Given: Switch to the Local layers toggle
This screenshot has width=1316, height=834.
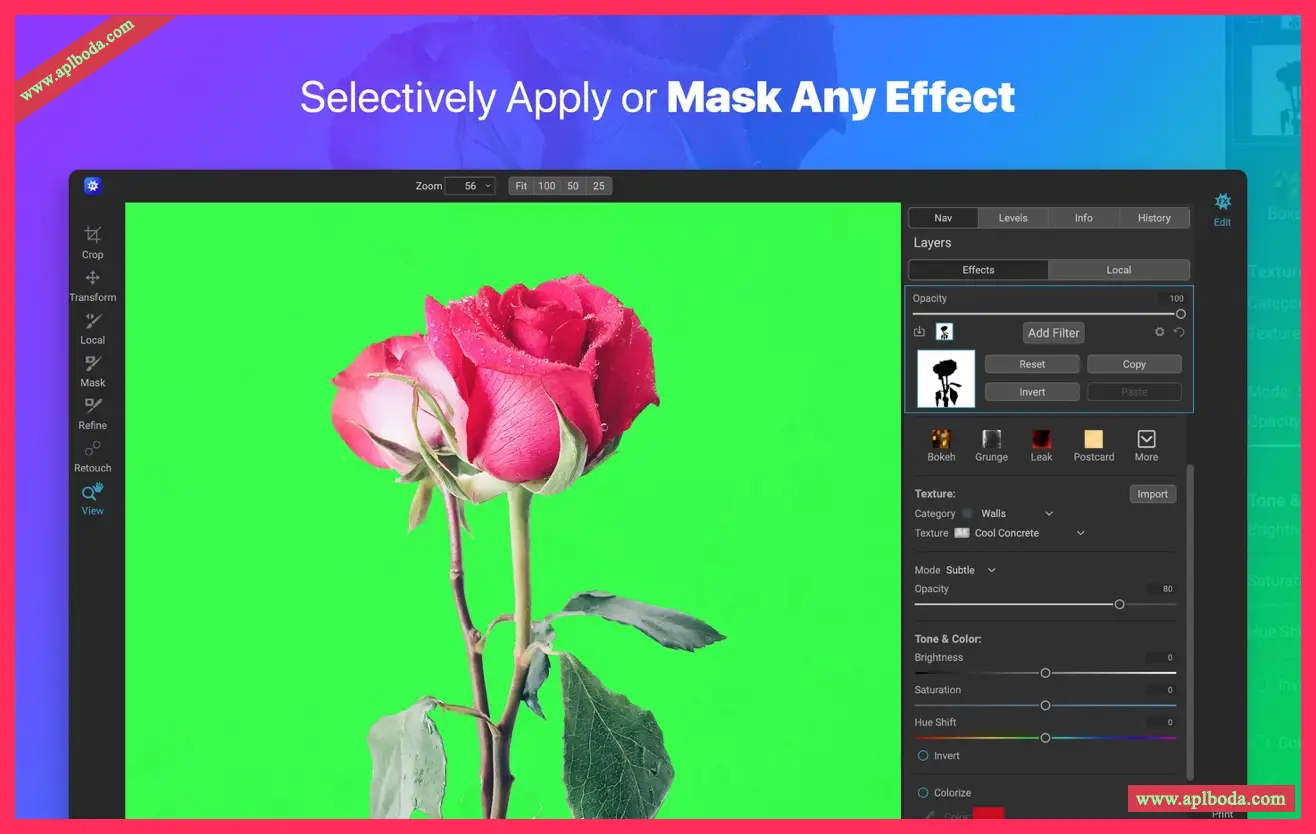Looking at the screenshot, I should [x=1118, y=270].
